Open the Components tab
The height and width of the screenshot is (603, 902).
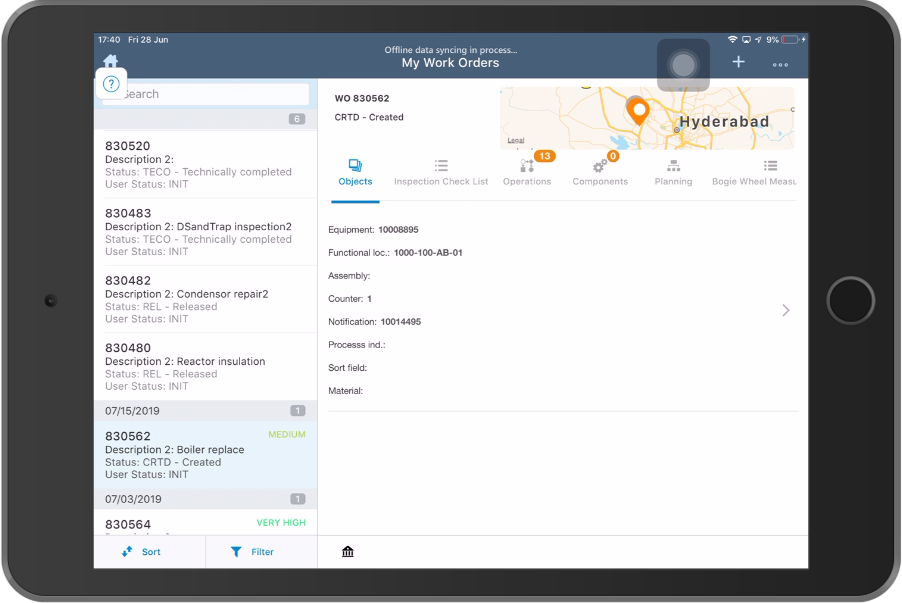[x=600, y=172]
